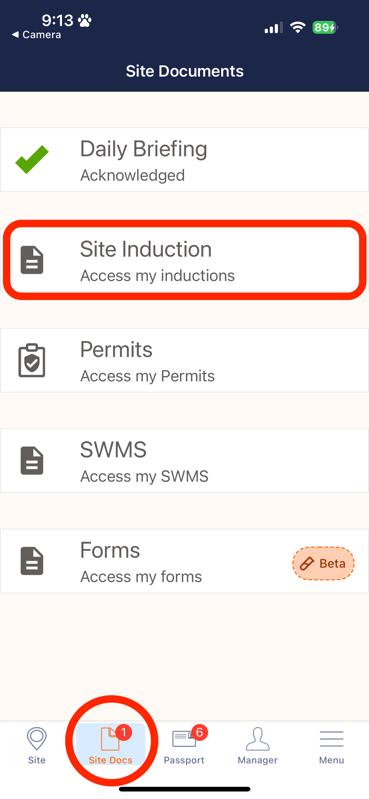The height and width of the screenshot is (799, 369).
Task: Tap the Permits clipboard shield icon
Action: point(32,360)
